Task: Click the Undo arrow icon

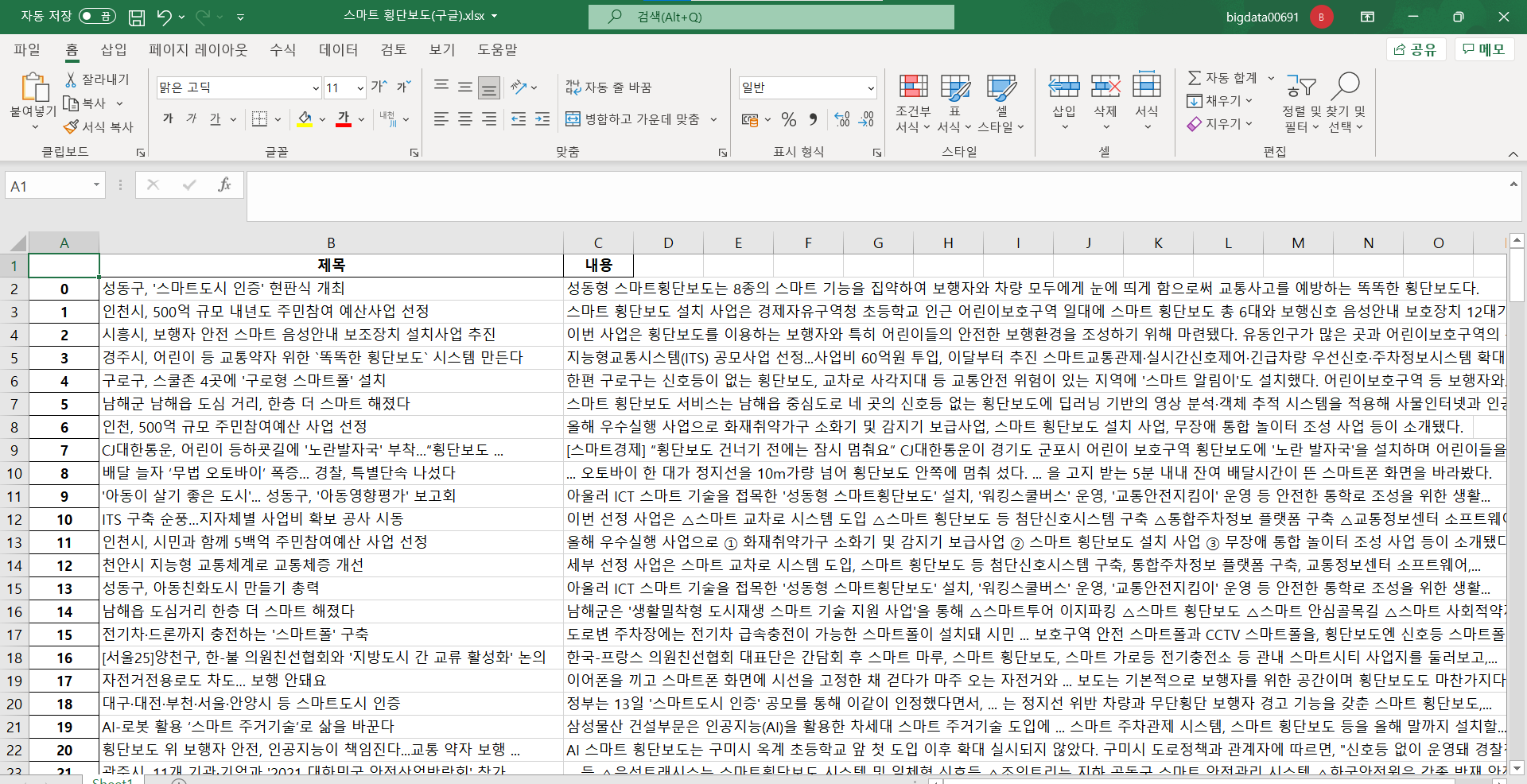Action: point(164,17)
